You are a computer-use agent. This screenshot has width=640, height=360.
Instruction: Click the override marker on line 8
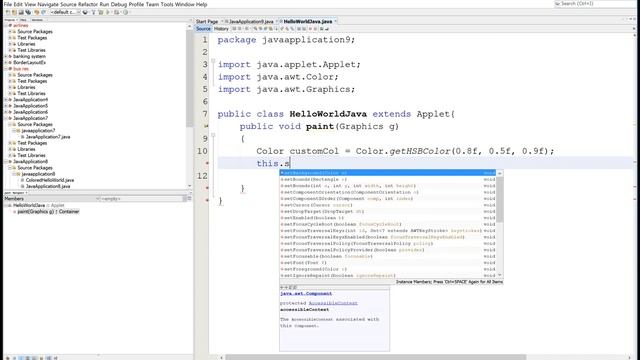(x=206, y=126)
